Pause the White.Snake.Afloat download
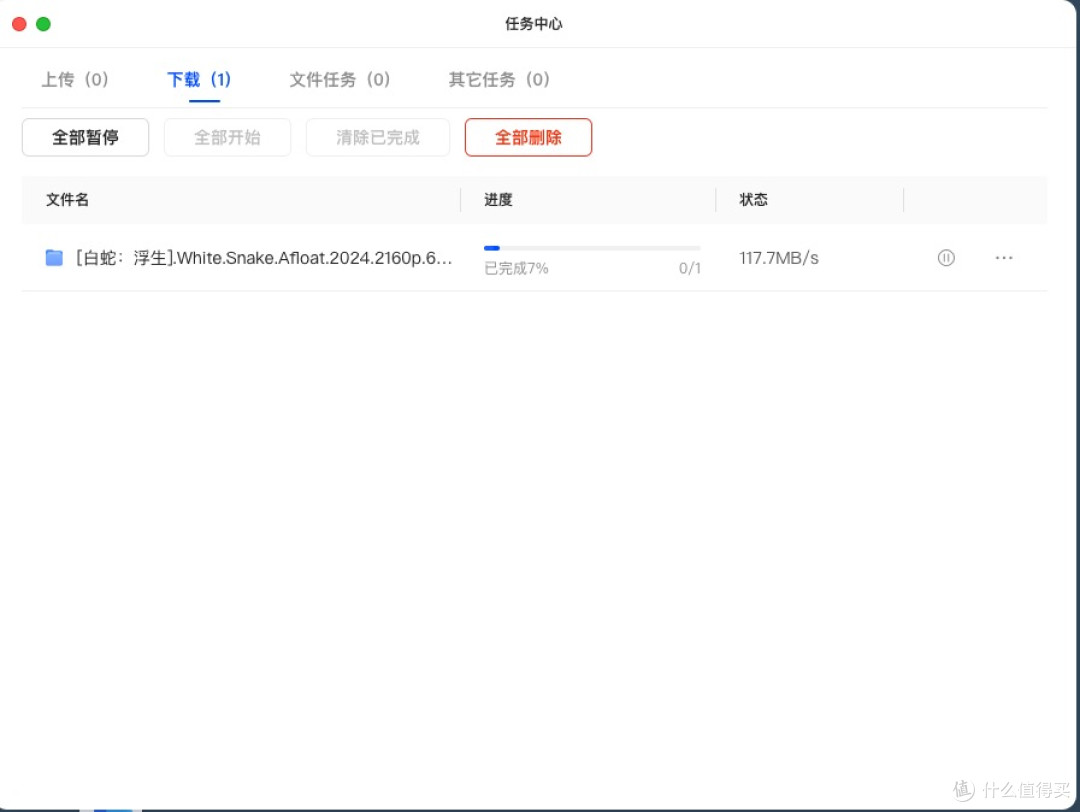1080x812 pixels. (946, 258)
